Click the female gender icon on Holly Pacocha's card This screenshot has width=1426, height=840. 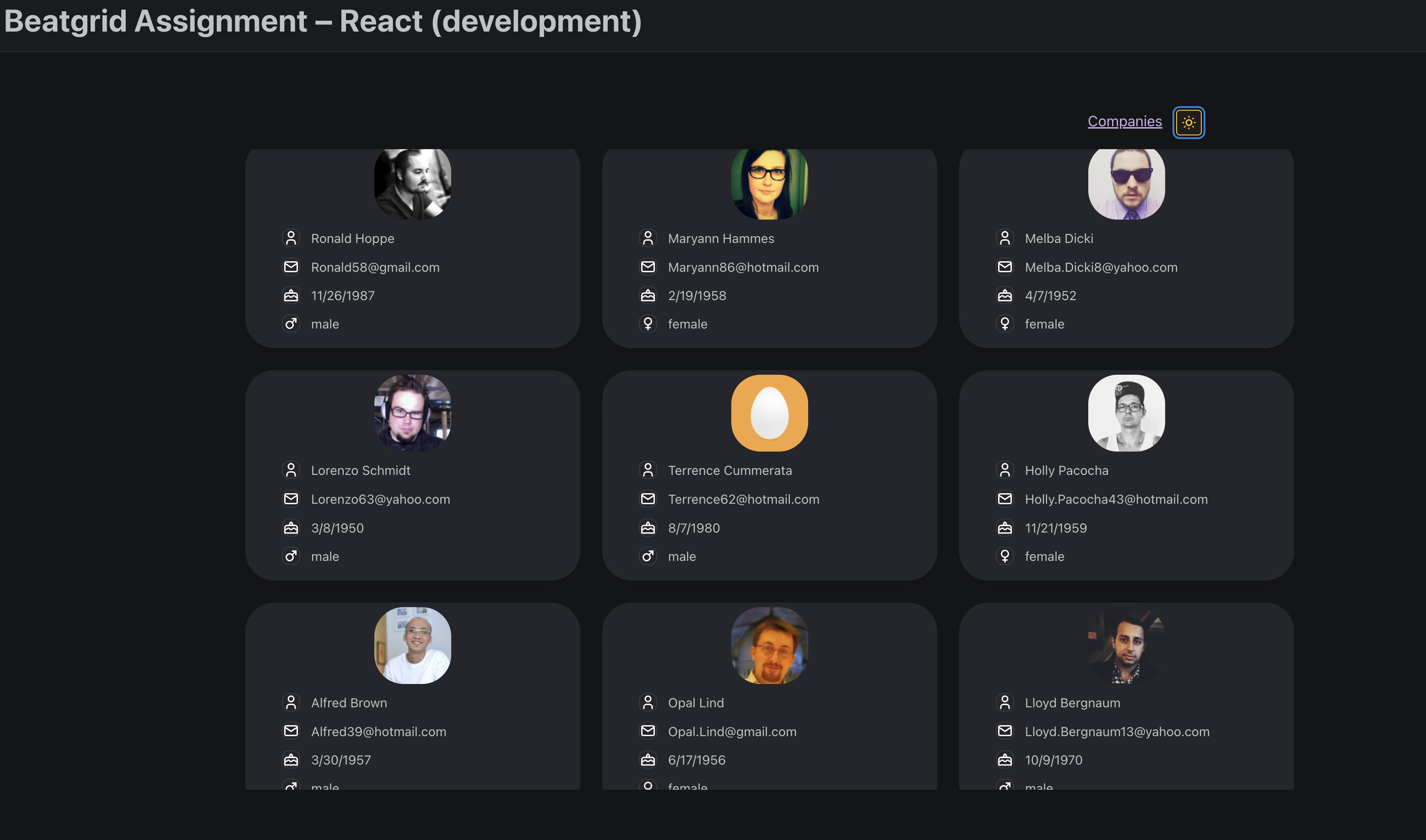pyautogui.click(x=1004, y=556)
